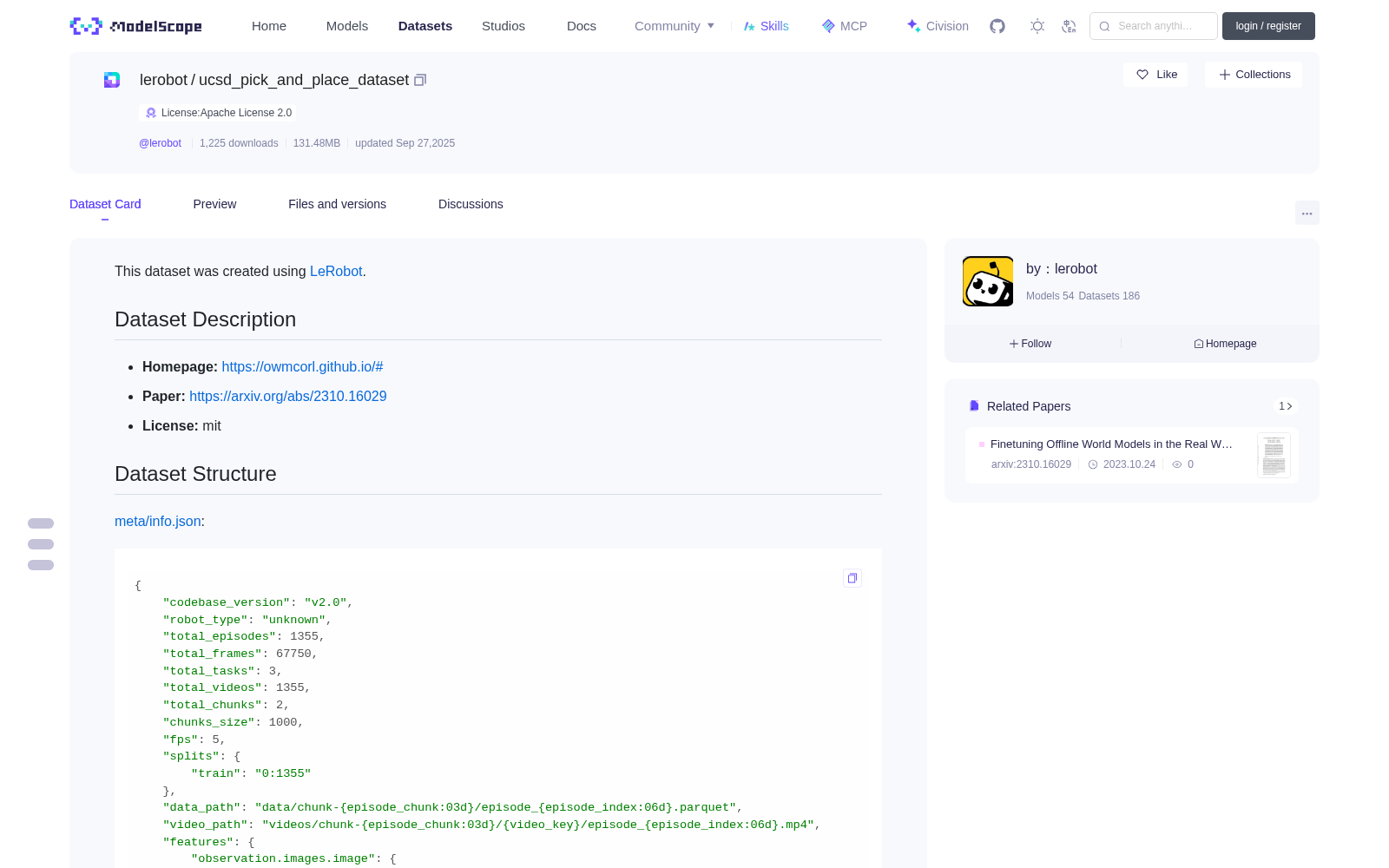Image resolution: width=1389 pixels, height=868 pixels.
Task: Open the three-dot more options button
Action: tap(1307, 213)
